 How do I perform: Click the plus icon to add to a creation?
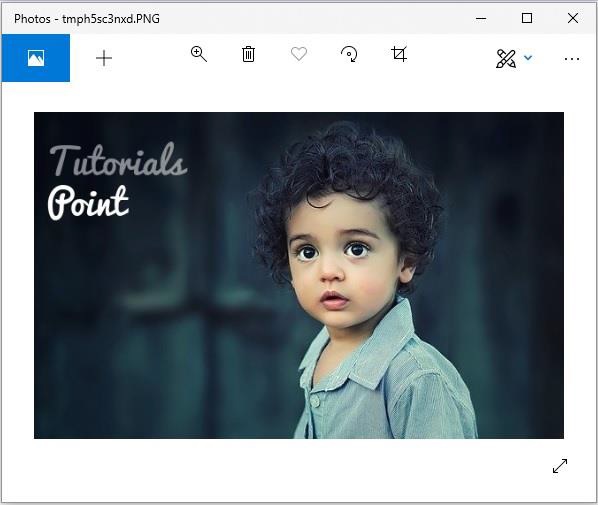click(104, 58)
